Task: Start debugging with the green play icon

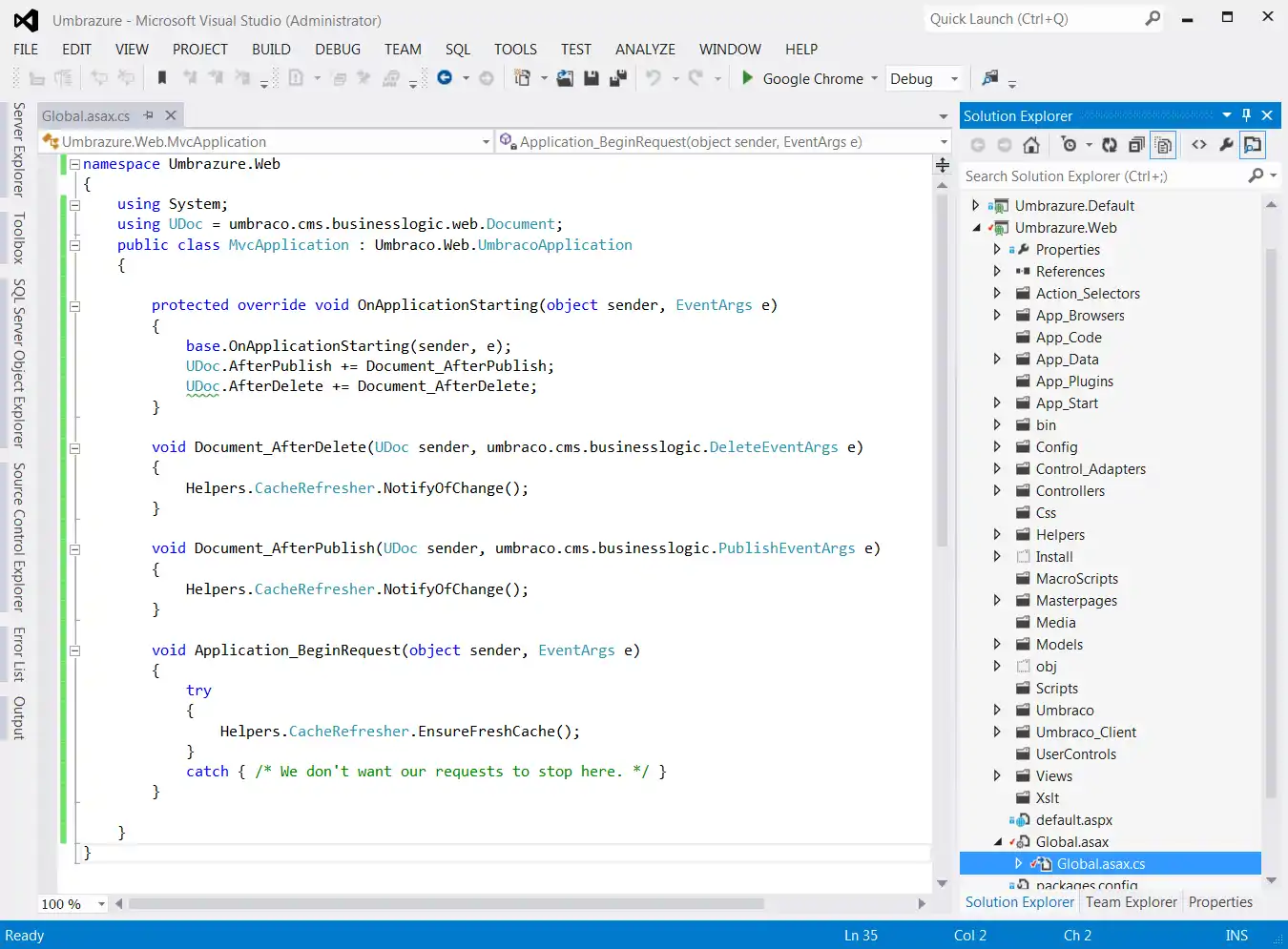Action: coord(748,78)
